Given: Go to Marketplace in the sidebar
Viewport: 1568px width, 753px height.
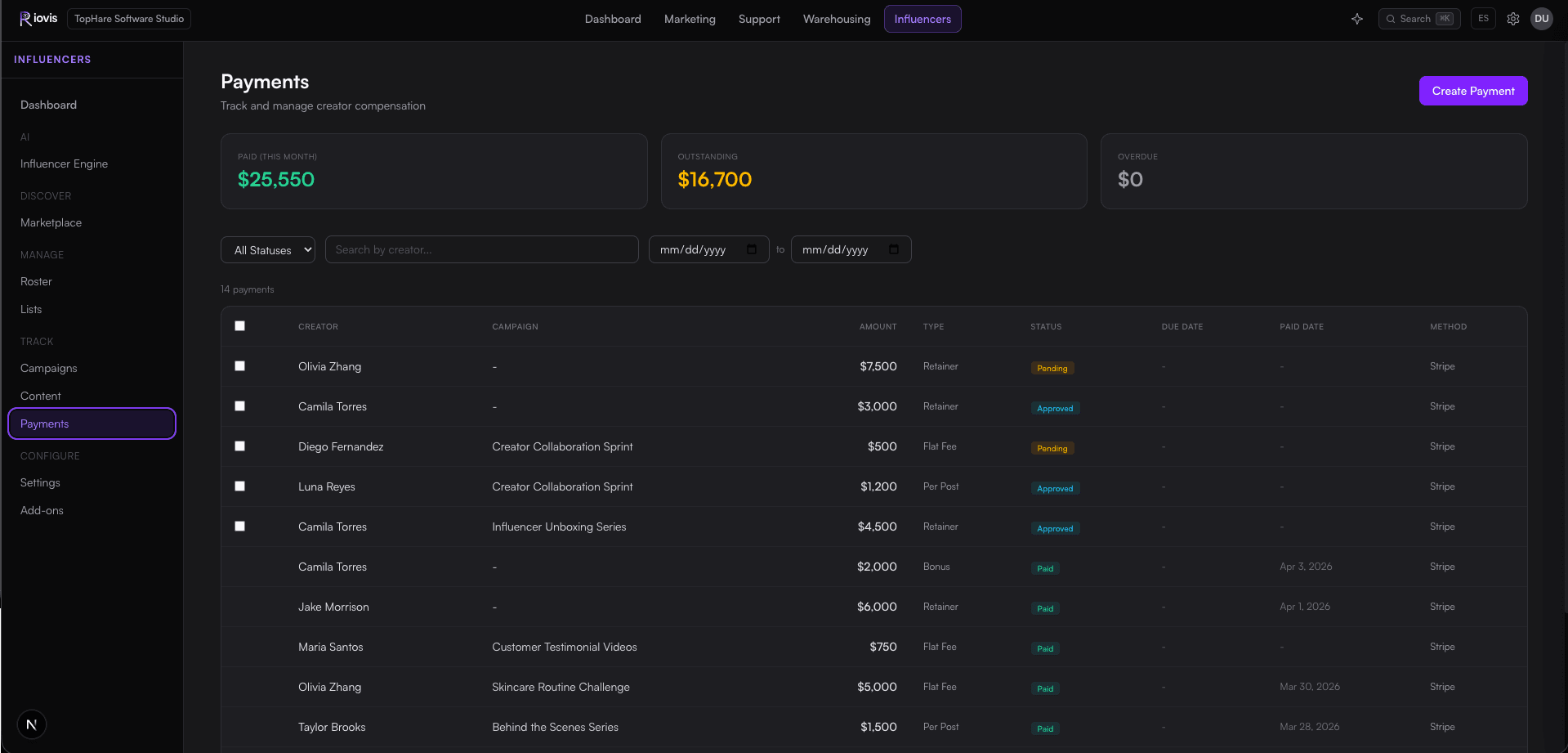Looking at the screenshot, I should (51, 222).
